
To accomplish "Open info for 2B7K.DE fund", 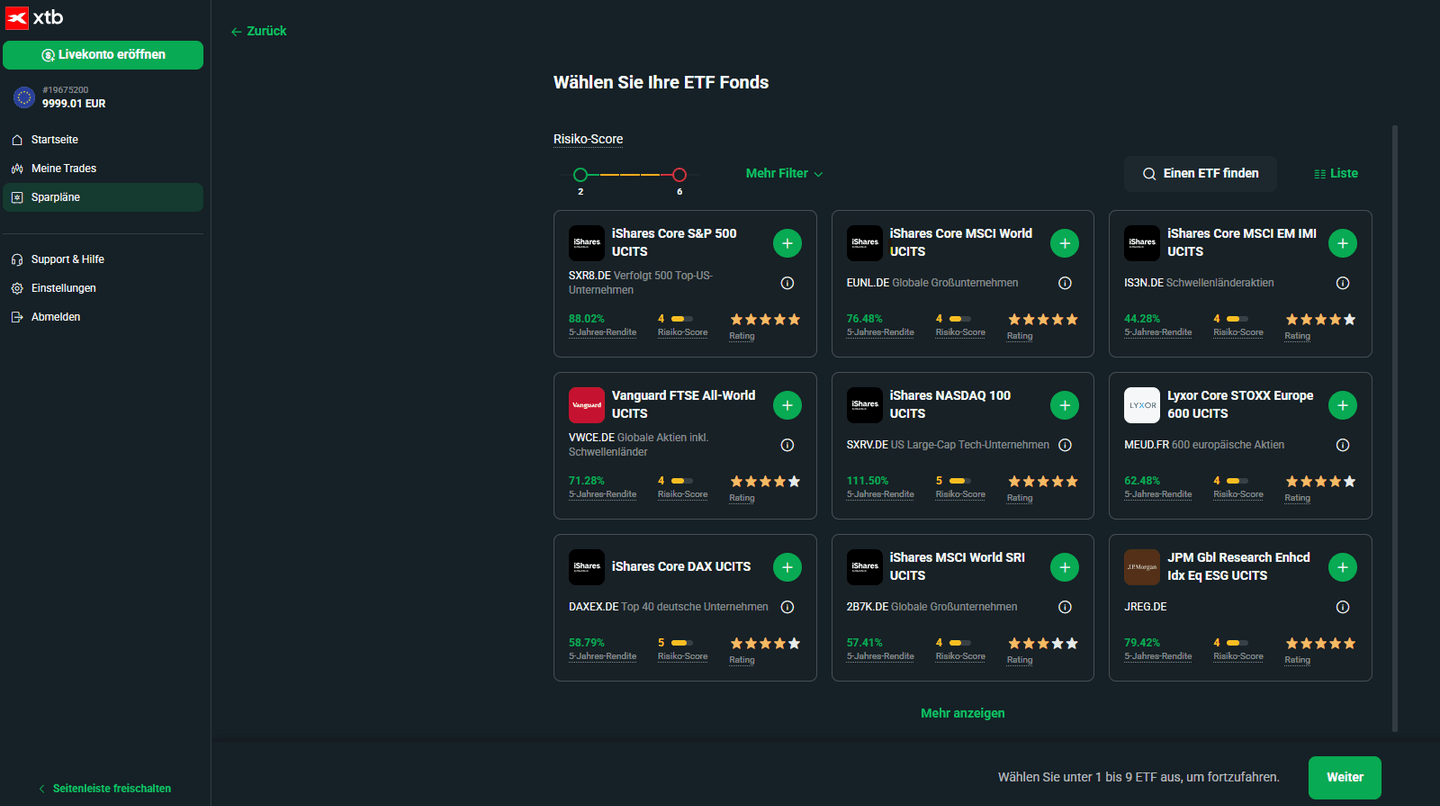I will (x=1065, y=607).
